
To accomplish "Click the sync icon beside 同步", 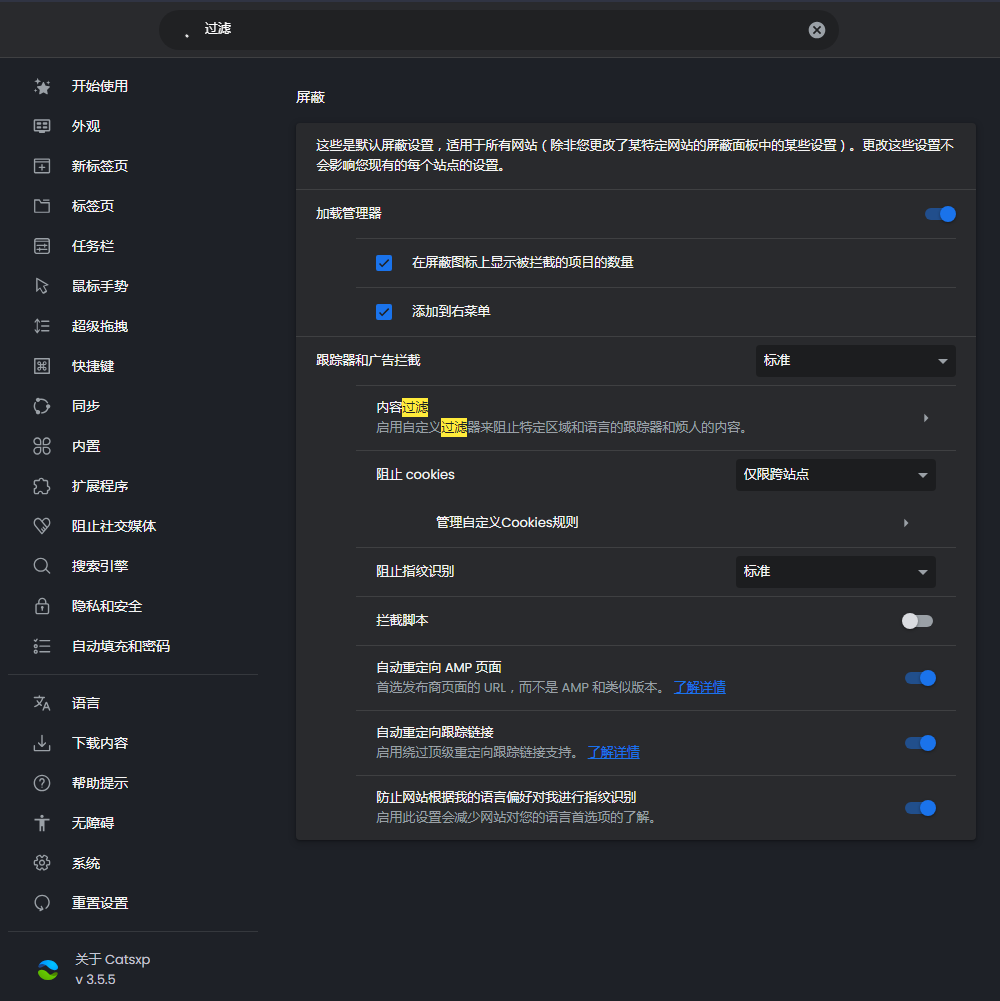I will click(42, 406).
